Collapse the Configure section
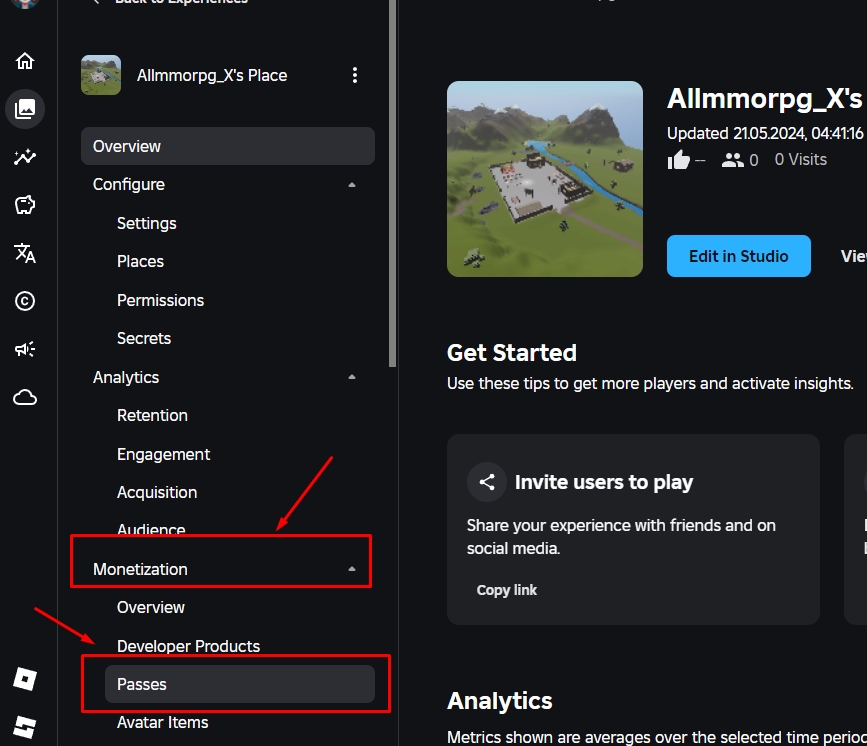 tap(352, 185)
